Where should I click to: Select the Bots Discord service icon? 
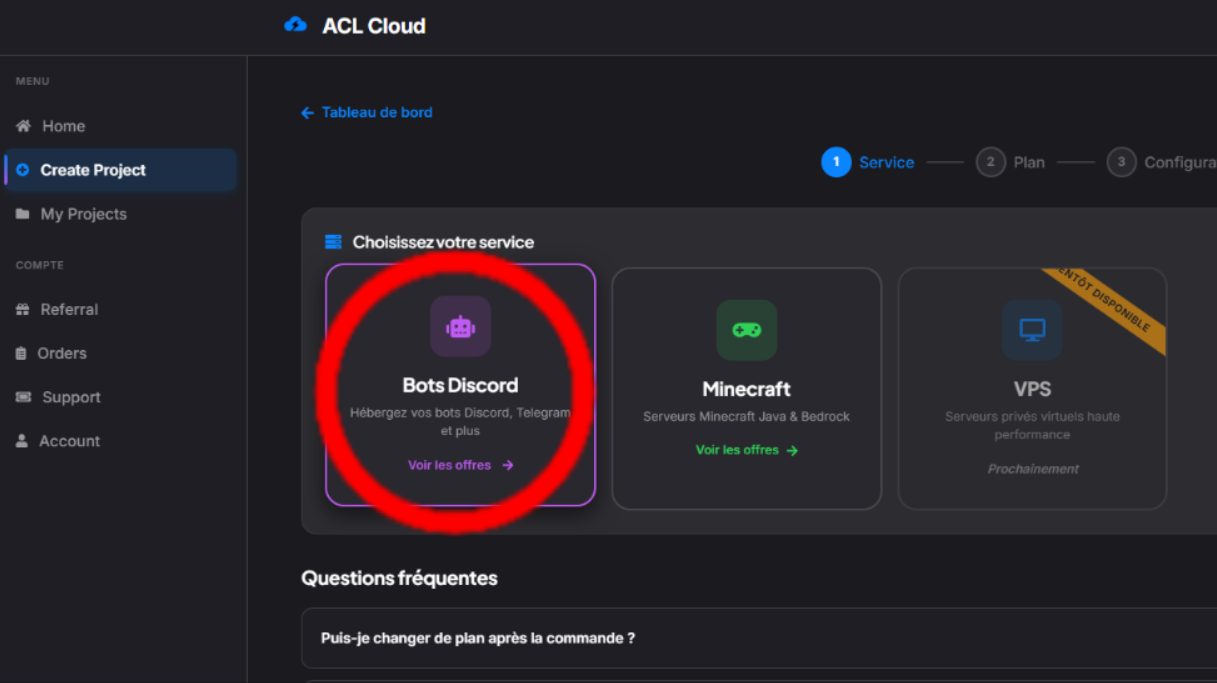(459, 326)
